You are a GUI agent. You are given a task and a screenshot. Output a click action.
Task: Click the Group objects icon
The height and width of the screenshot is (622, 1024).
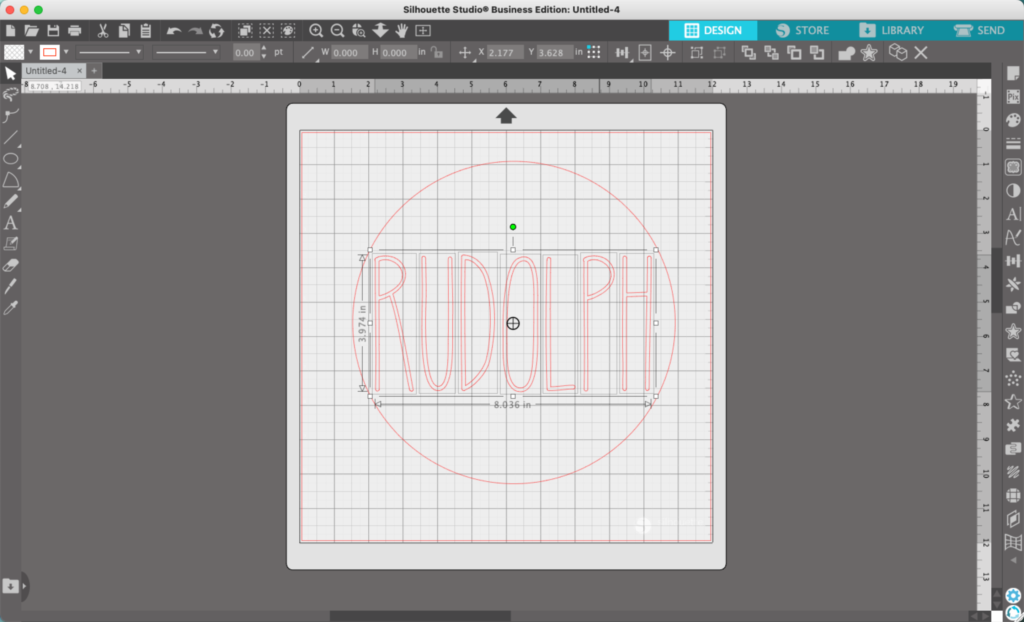click(696, 53)
